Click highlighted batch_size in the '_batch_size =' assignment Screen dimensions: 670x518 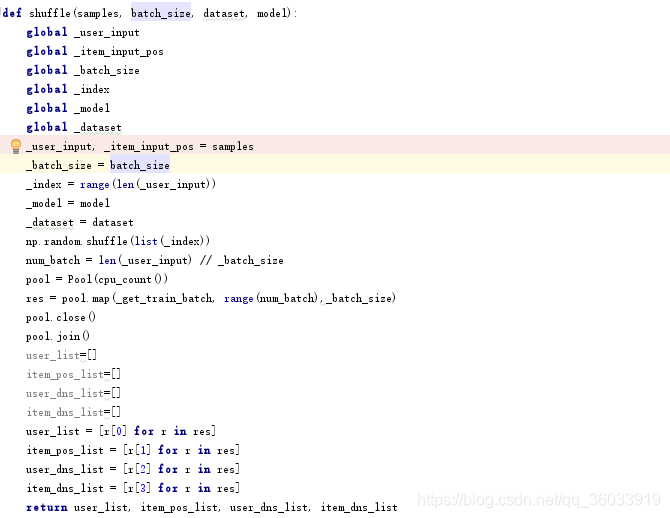pos(140,165)
